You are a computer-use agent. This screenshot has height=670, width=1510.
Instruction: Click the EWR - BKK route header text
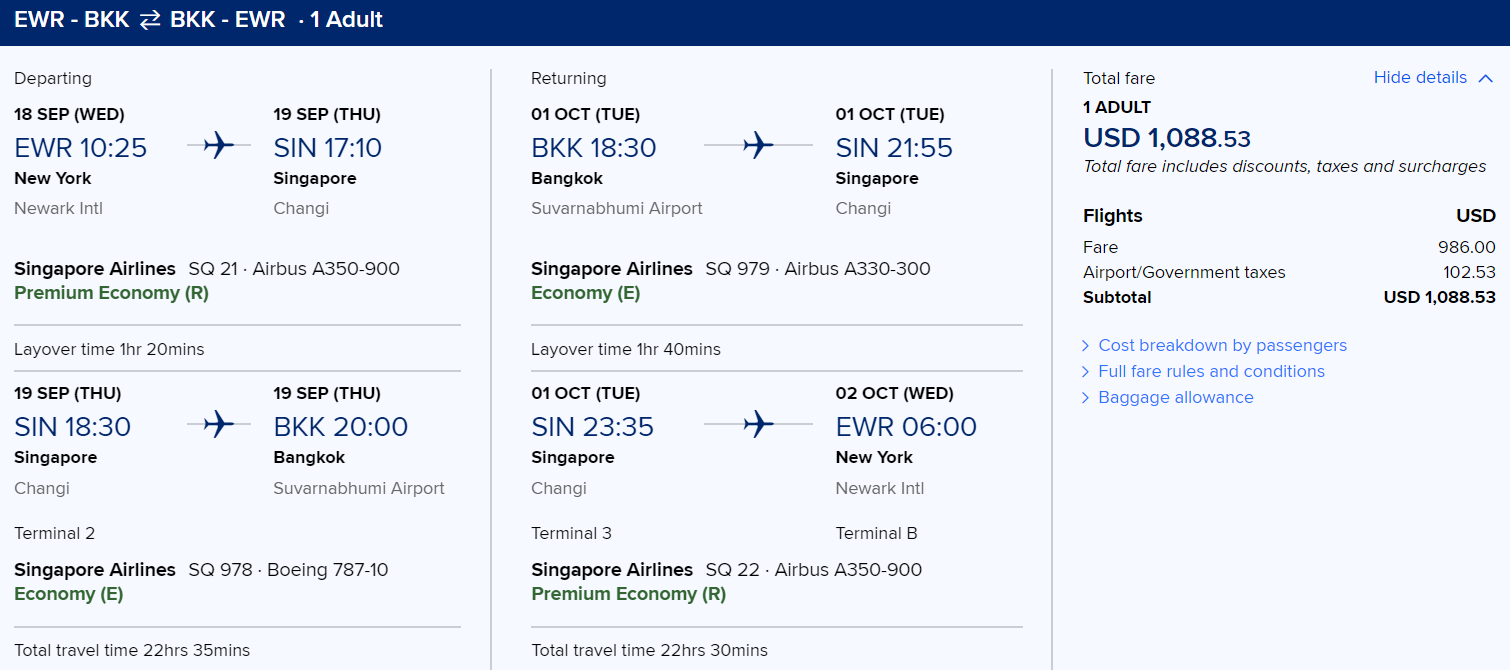pyautogui.click(x=71, y=20)
